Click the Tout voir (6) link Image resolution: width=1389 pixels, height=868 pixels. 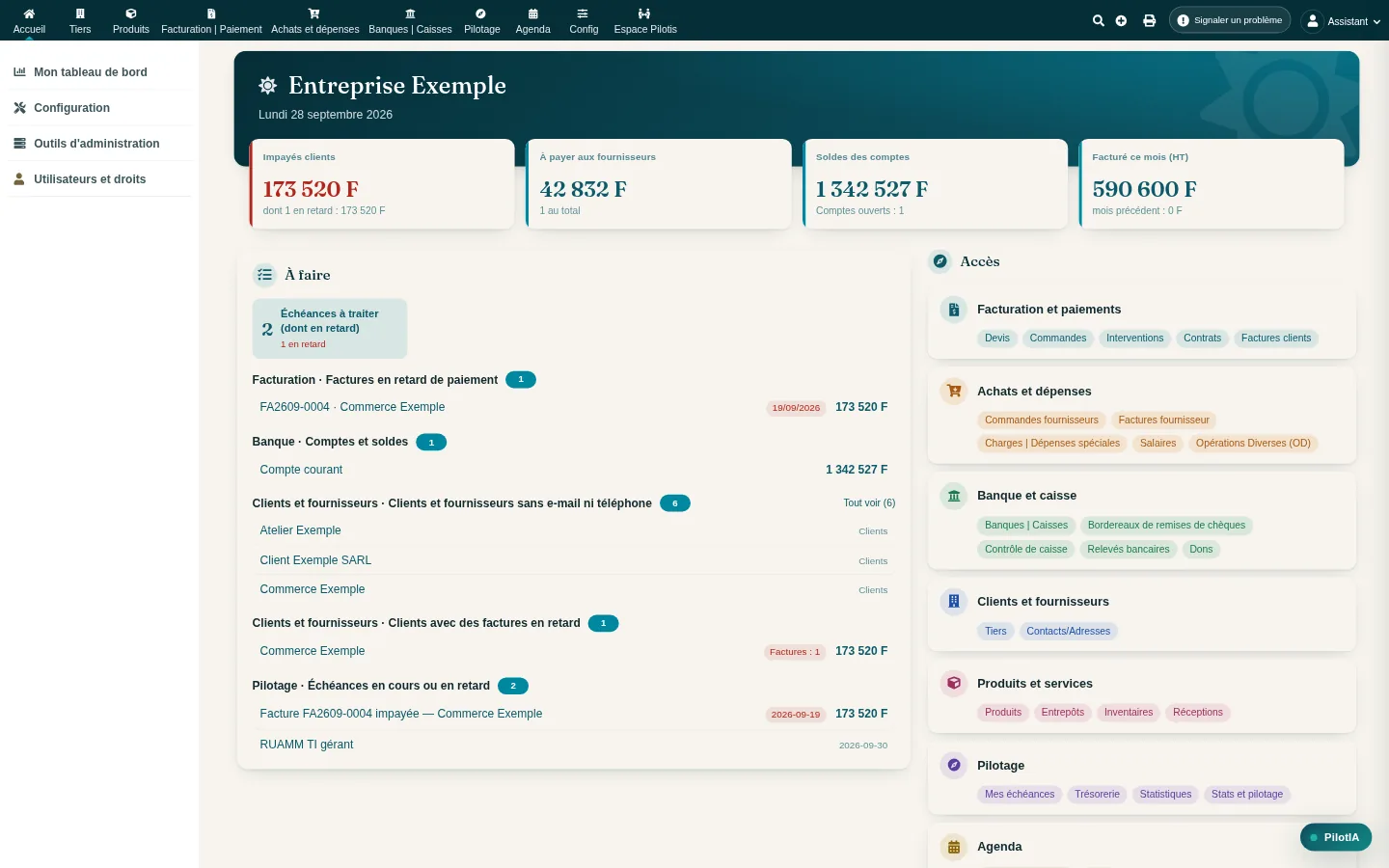[869, 502]
